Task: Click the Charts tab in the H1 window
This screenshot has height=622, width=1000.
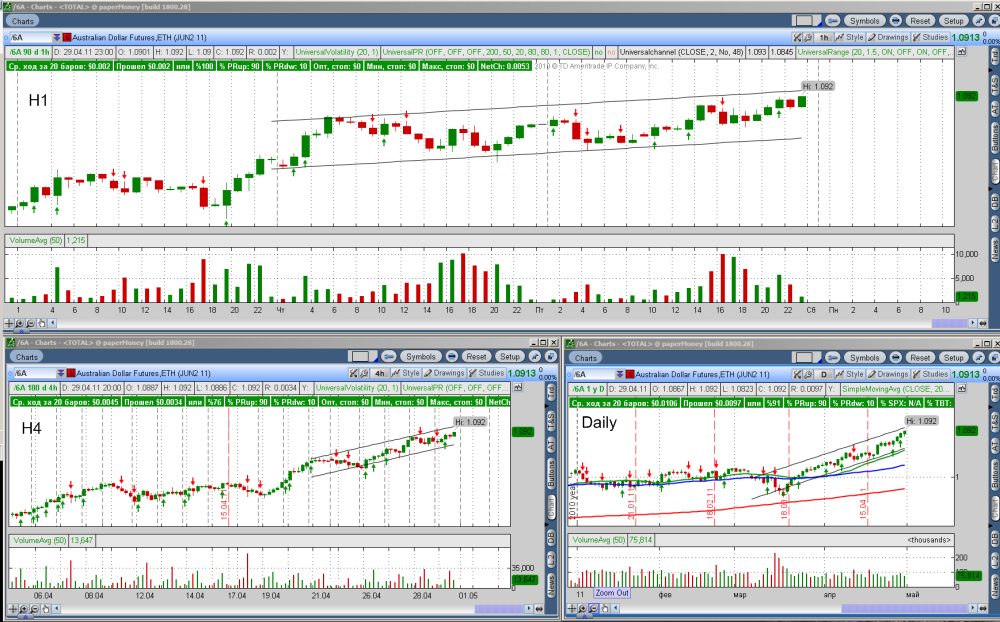Action: tap(22, 21)
